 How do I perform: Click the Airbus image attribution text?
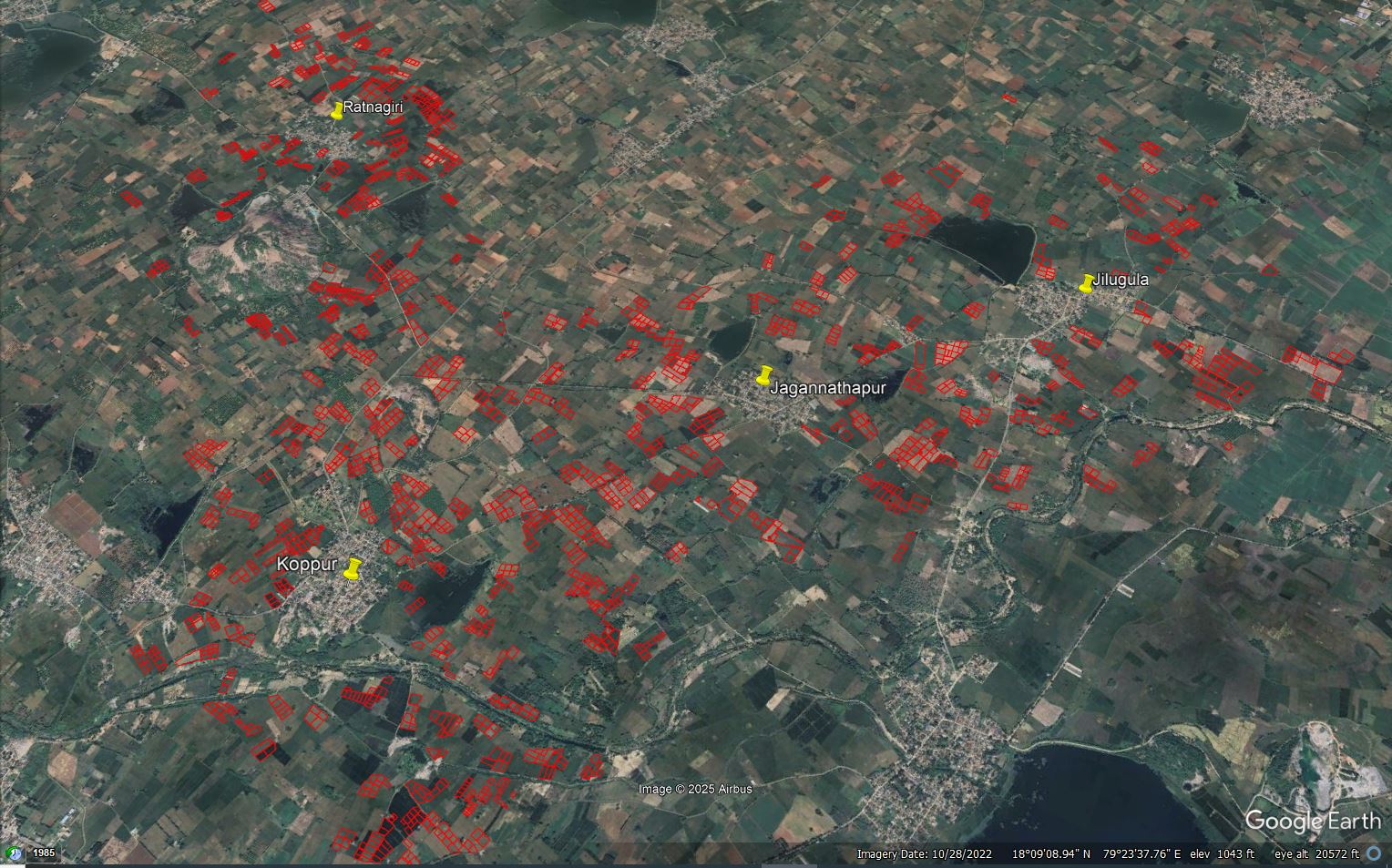point(696,791)
